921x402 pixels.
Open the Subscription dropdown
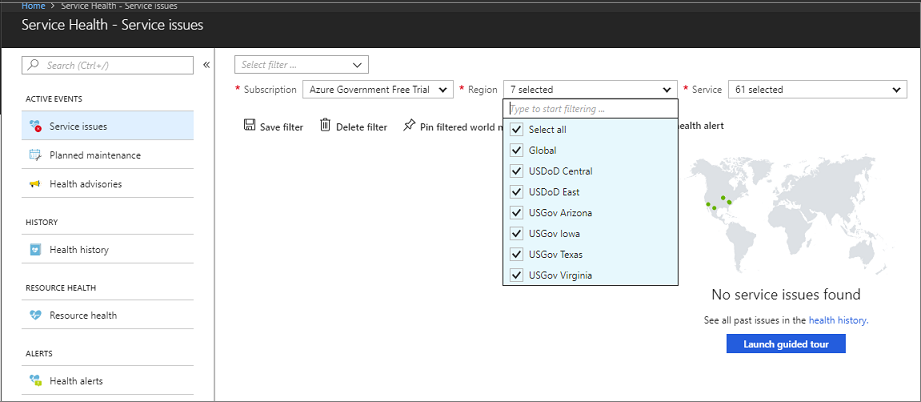(x=378, y=90)
